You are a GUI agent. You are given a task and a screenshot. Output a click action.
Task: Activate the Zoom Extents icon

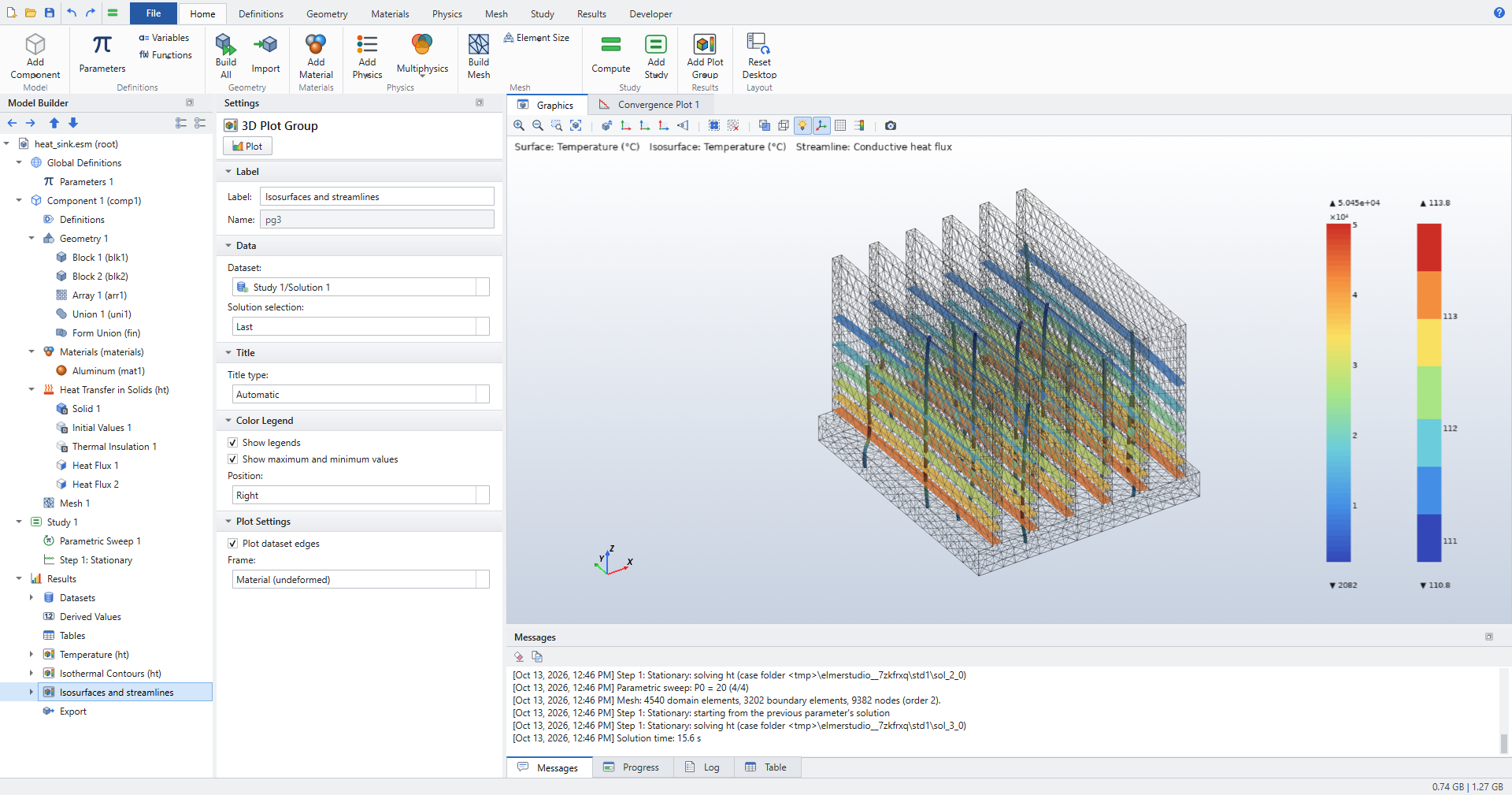[x=576, y=125]
